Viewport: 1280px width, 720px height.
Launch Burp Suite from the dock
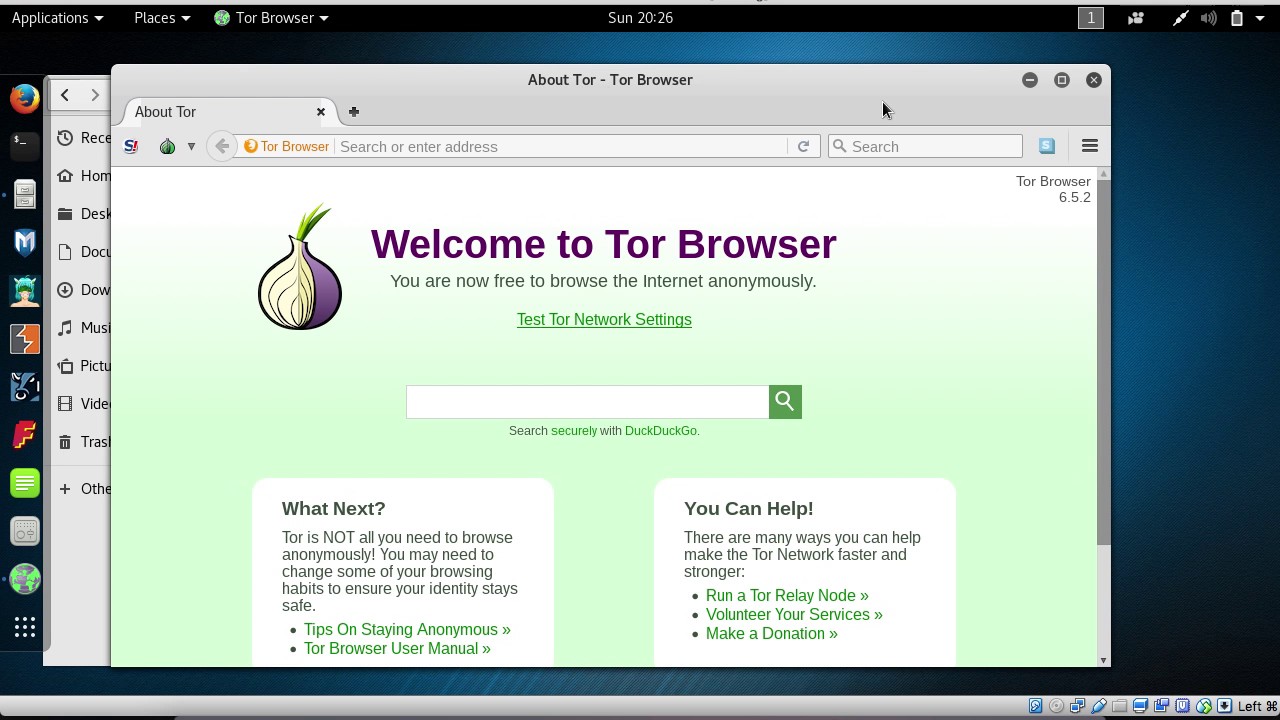[25, 338]
